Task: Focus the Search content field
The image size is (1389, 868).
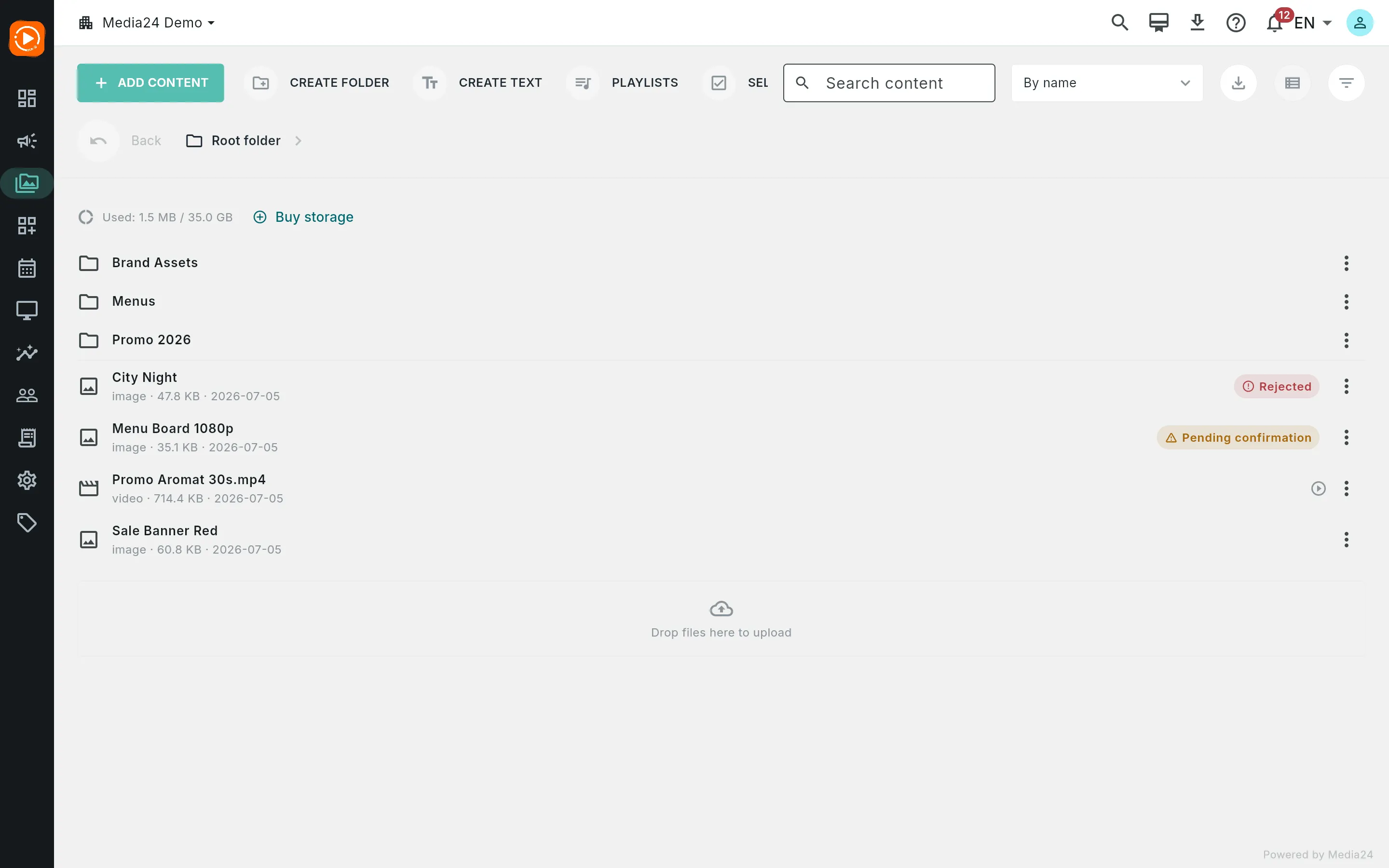Action: [x=889, y=82]
